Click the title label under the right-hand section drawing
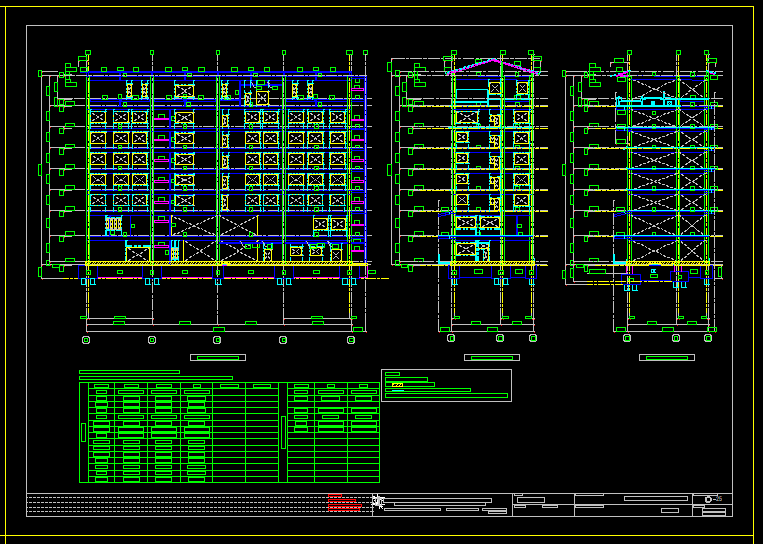Viewport: 763px width, 544px height. (667, 358)
